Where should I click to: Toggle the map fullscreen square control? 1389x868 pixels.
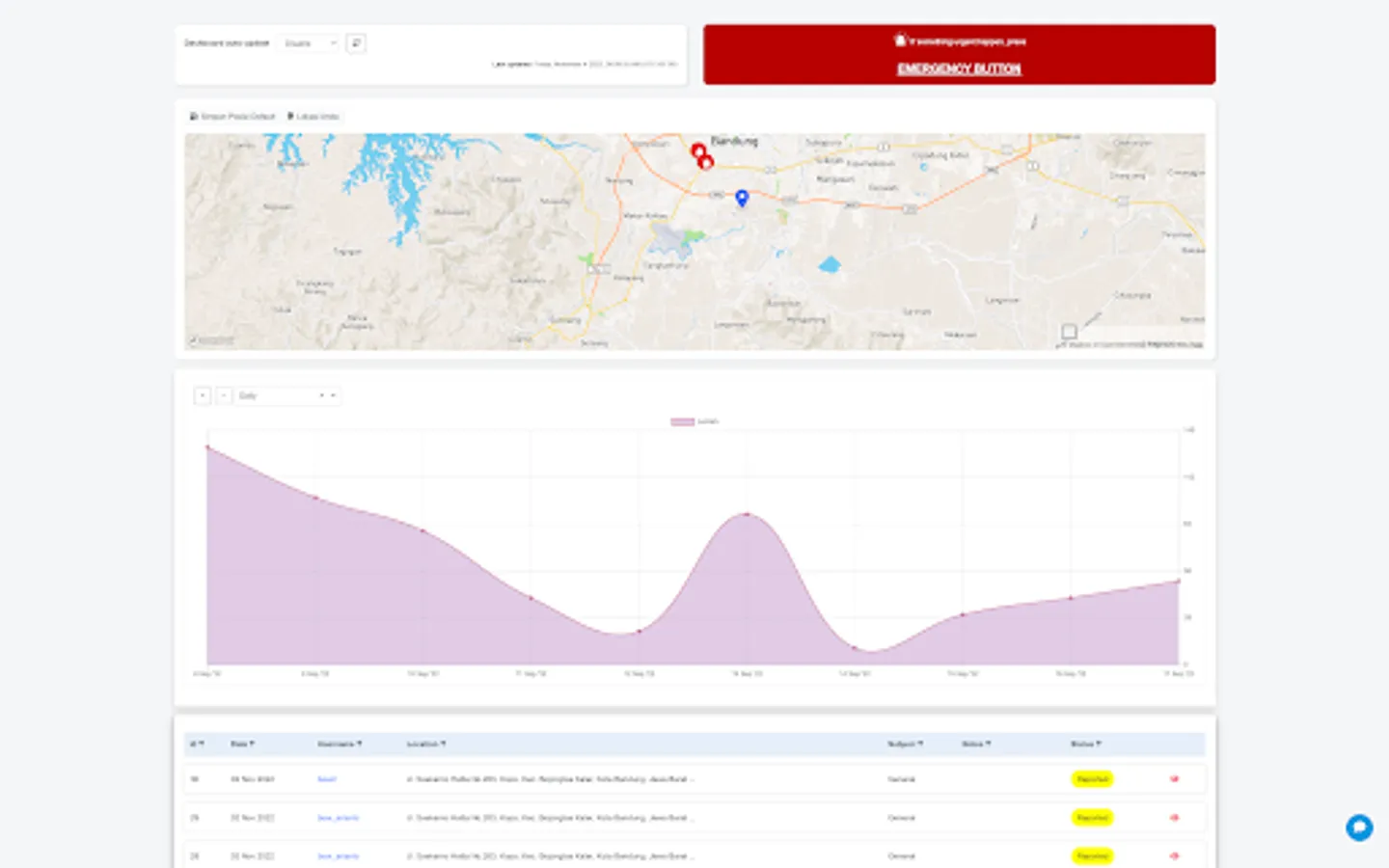click(x=1069, y=332)
